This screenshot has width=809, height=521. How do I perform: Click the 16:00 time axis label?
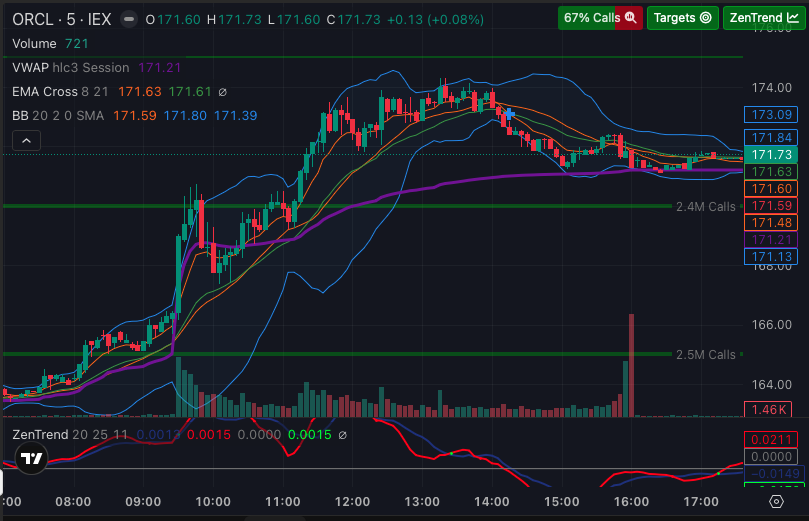[631, 502]
